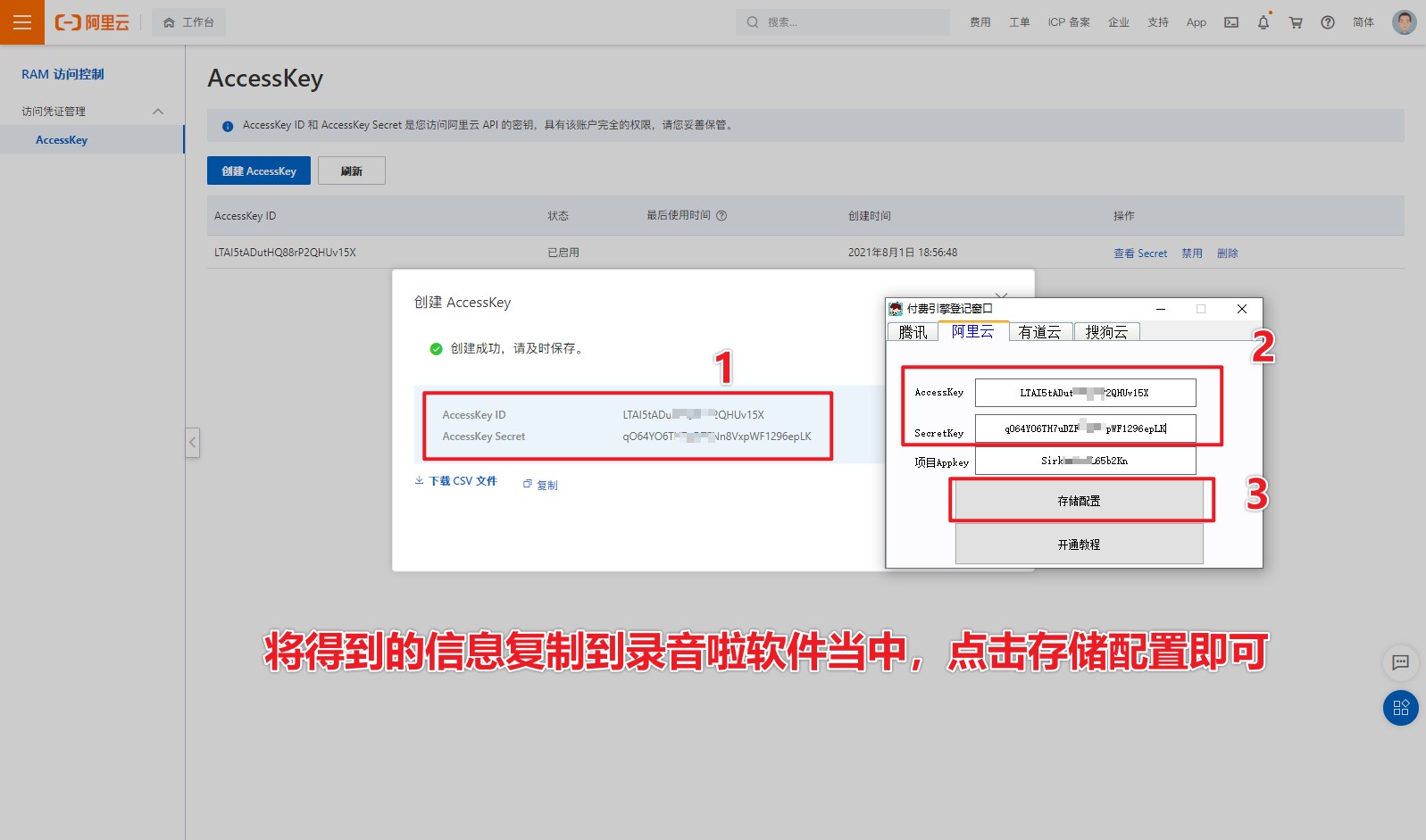
Task: Click the 刷新 refresh button
Action: (352, 170)
